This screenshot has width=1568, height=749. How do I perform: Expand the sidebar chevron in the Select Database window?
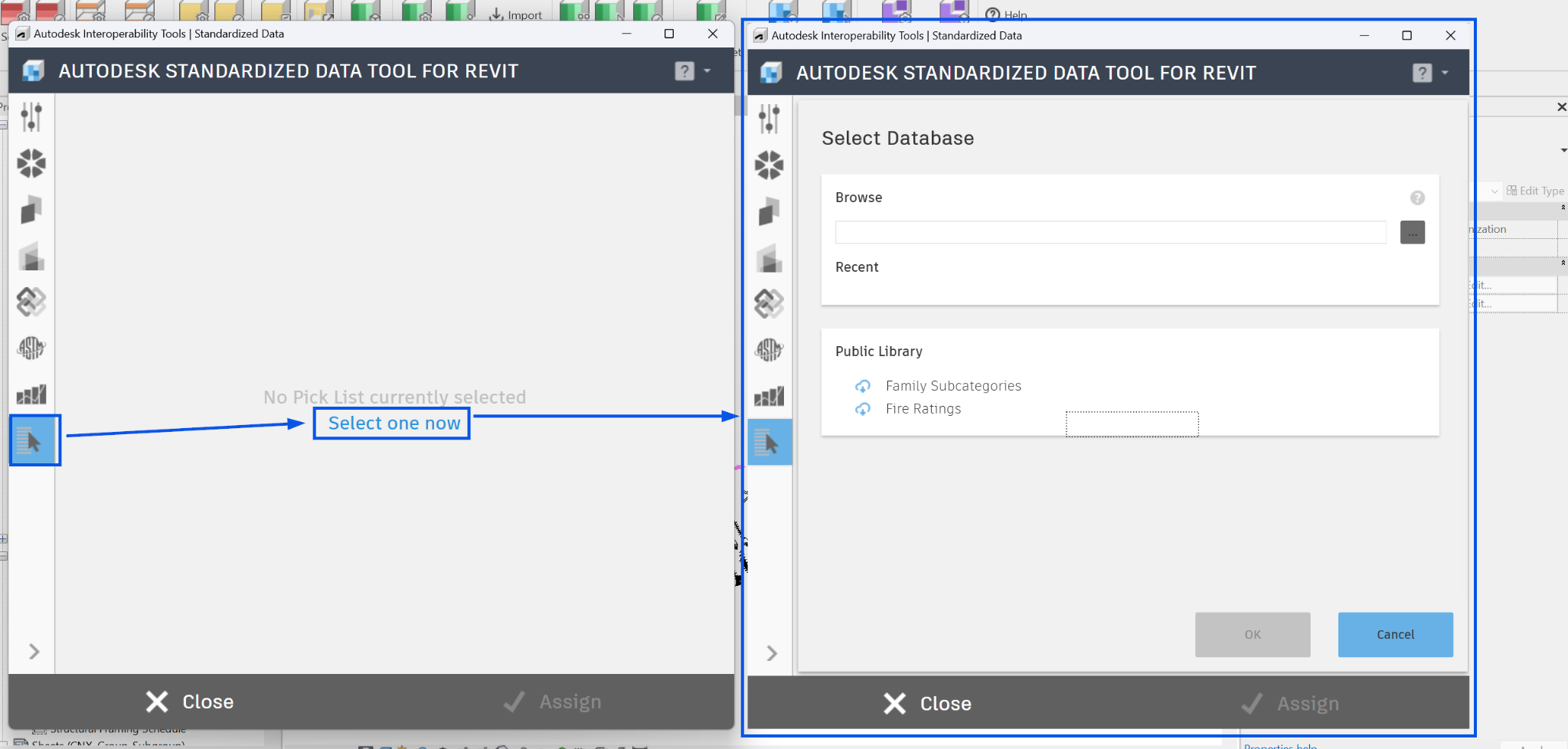coord(772,653)
